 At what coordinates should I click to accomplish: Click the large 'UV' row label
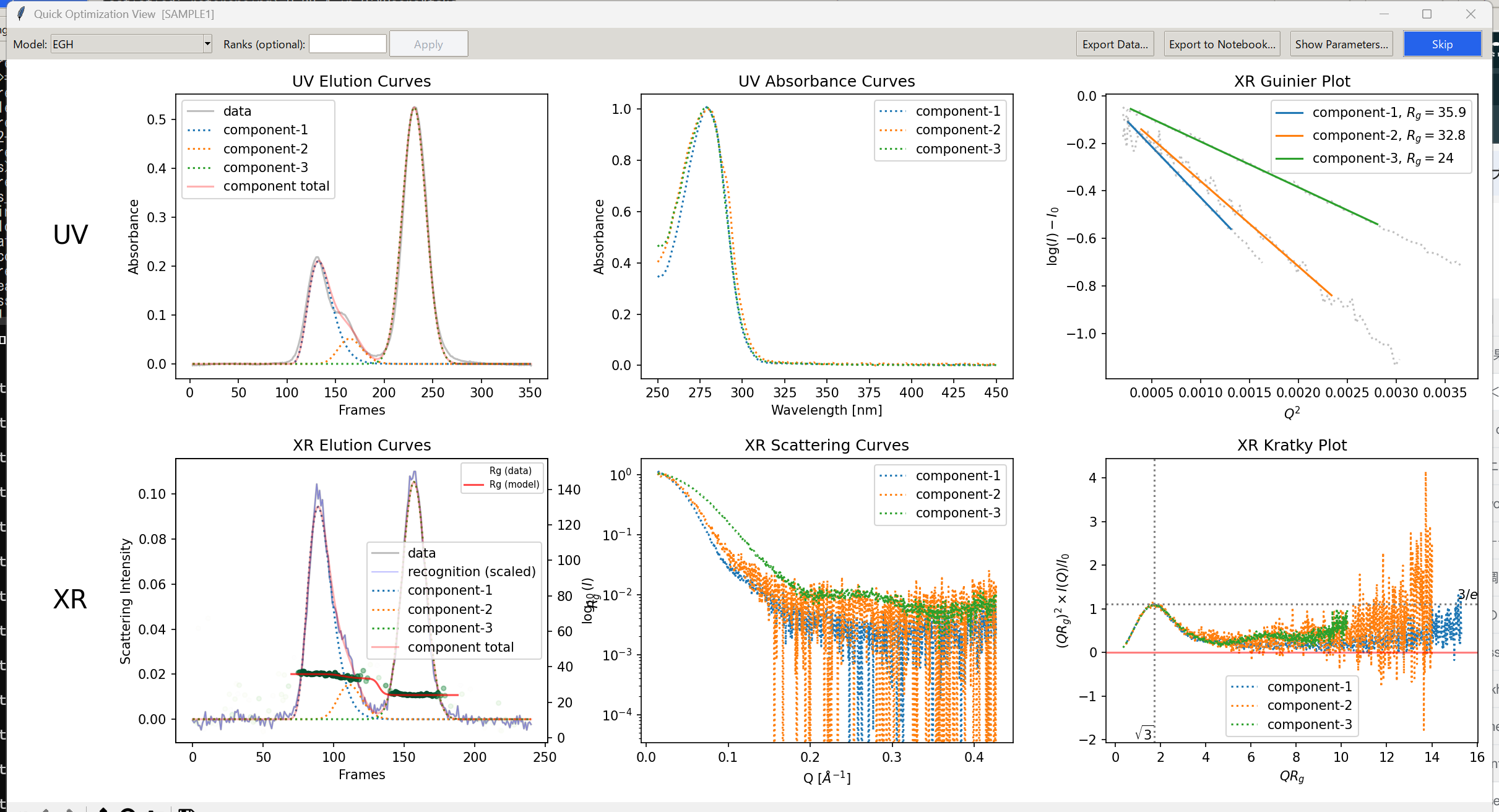(71, 235)
